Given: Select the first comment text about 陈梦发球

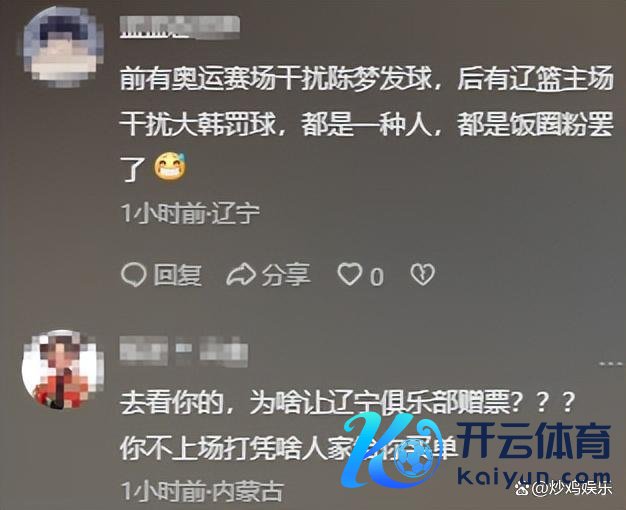Looking at the screenshot, I should 366,125.
